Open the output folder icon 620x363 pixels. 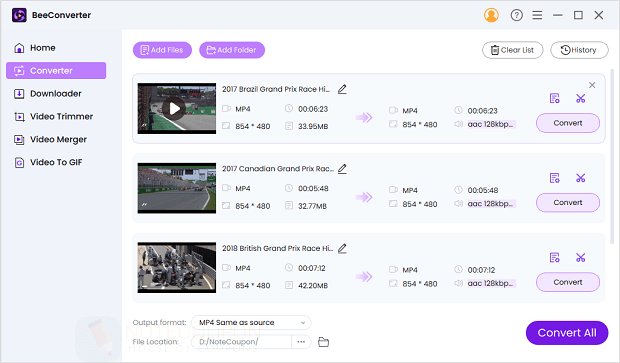(x=323, y=342)
